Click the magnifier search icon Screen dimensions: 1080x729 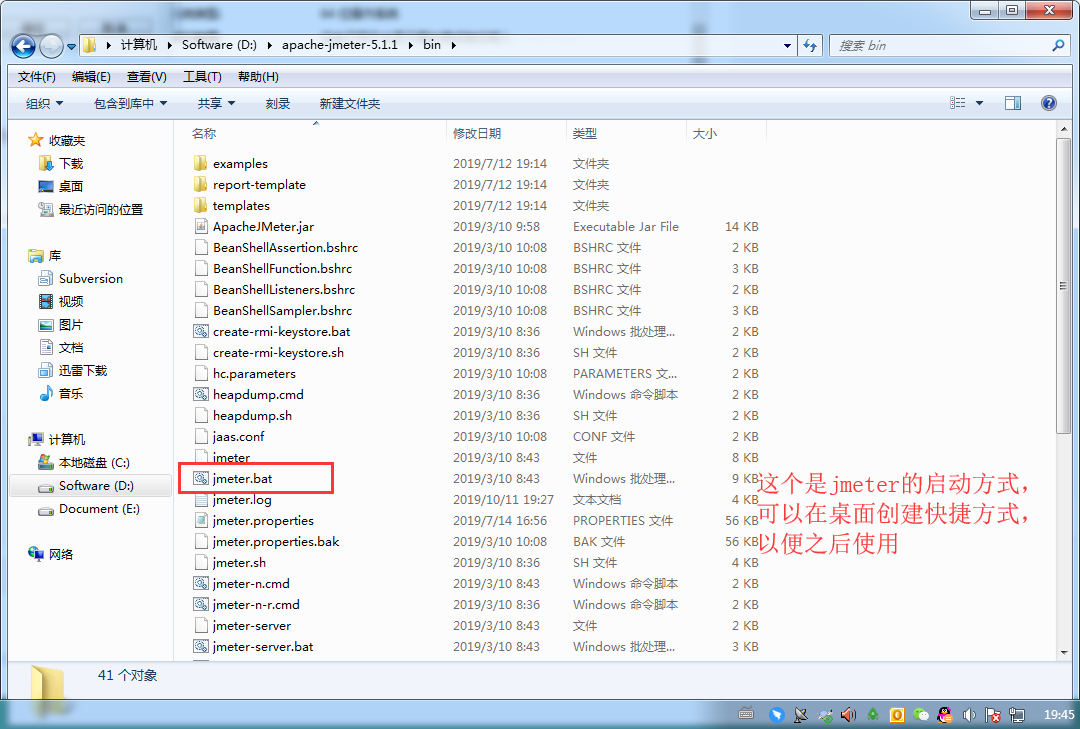tap(1059, 45)
